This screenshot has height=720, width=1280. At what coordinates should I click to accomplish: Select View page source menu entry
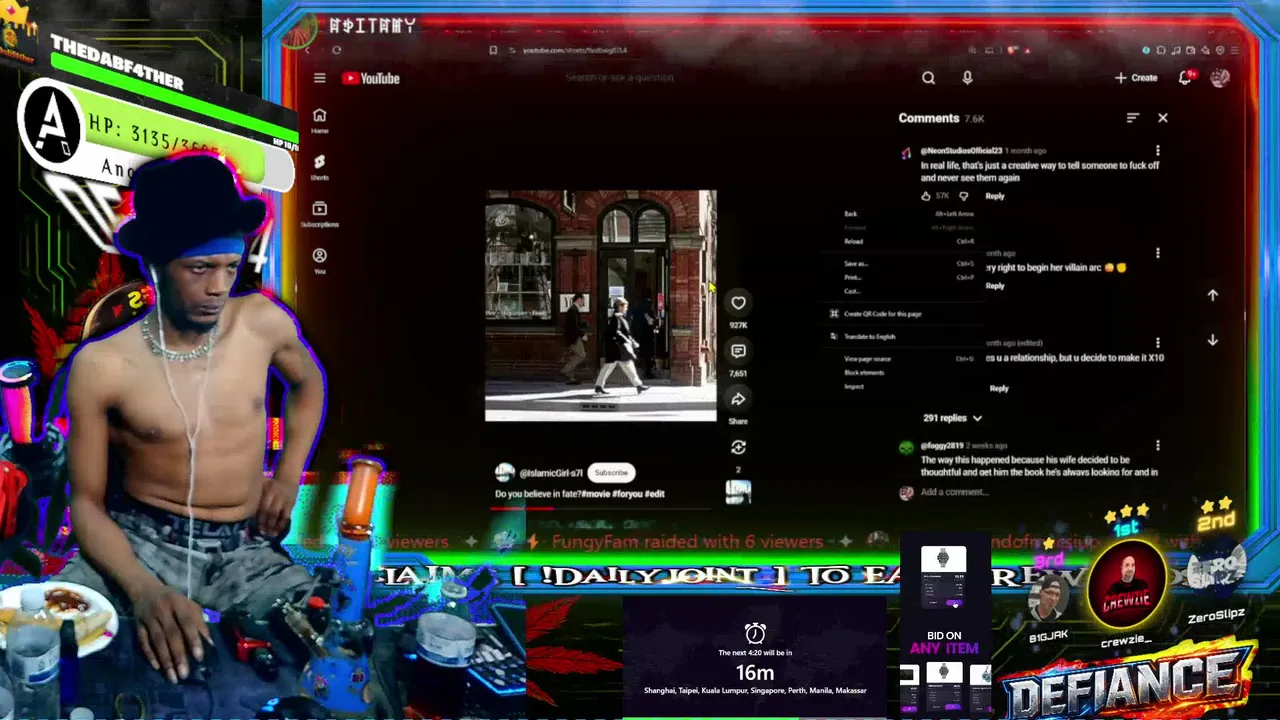(908, 359)
